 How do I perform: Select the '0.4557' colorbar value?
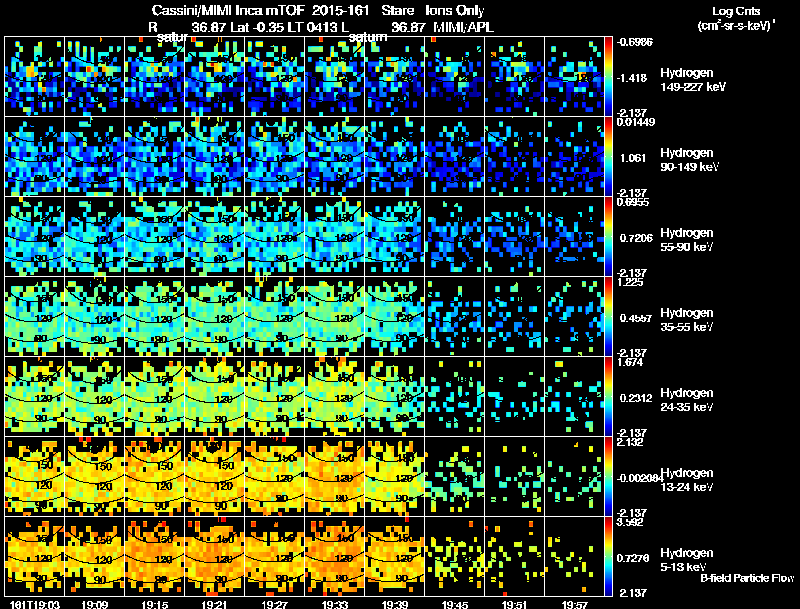(636, 318)
